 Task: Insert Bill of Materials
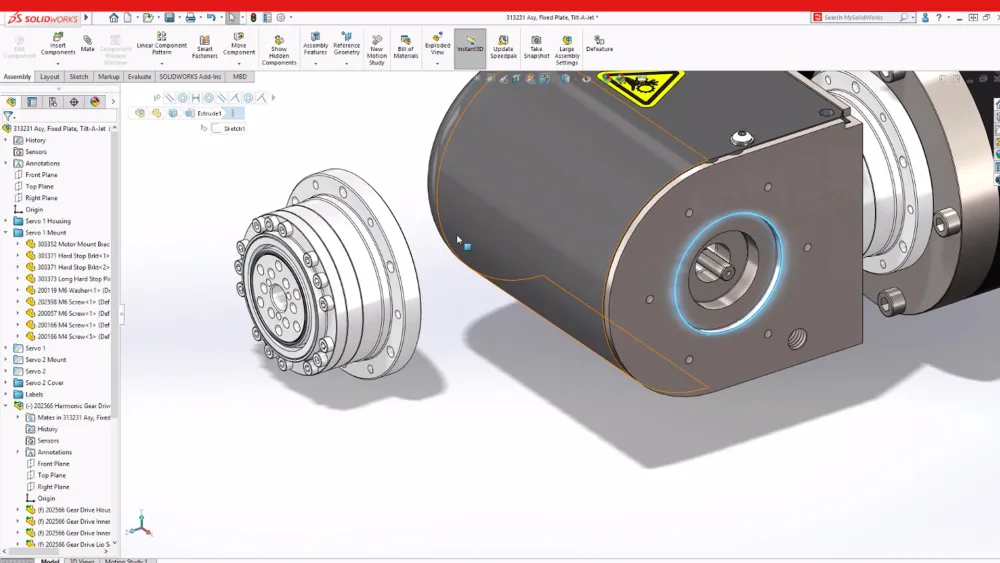pyautogui.click(x=406, y=47)
